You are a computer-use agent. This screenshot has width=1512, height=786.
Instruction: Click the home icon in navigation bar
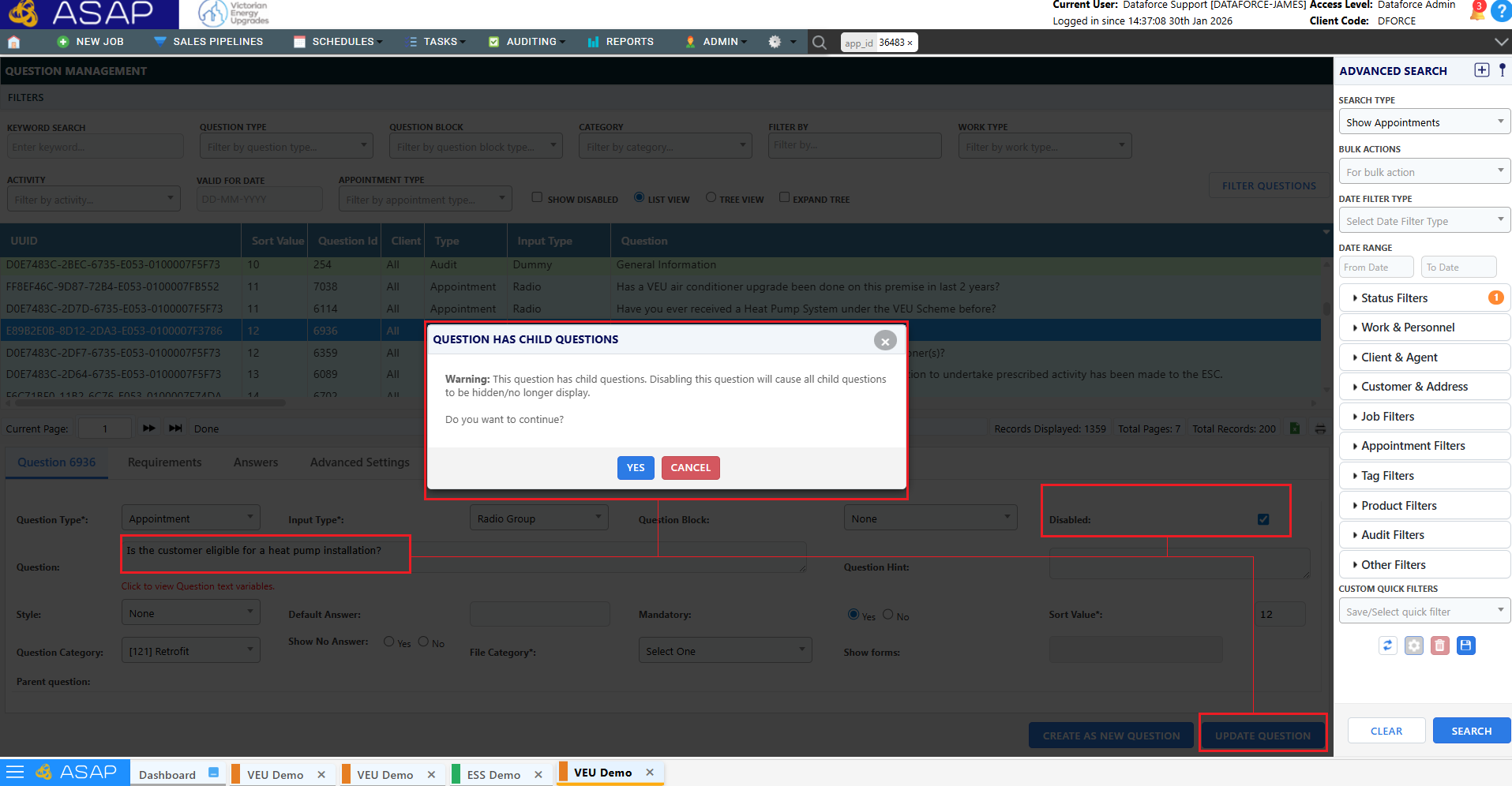[x=13, y=42]
